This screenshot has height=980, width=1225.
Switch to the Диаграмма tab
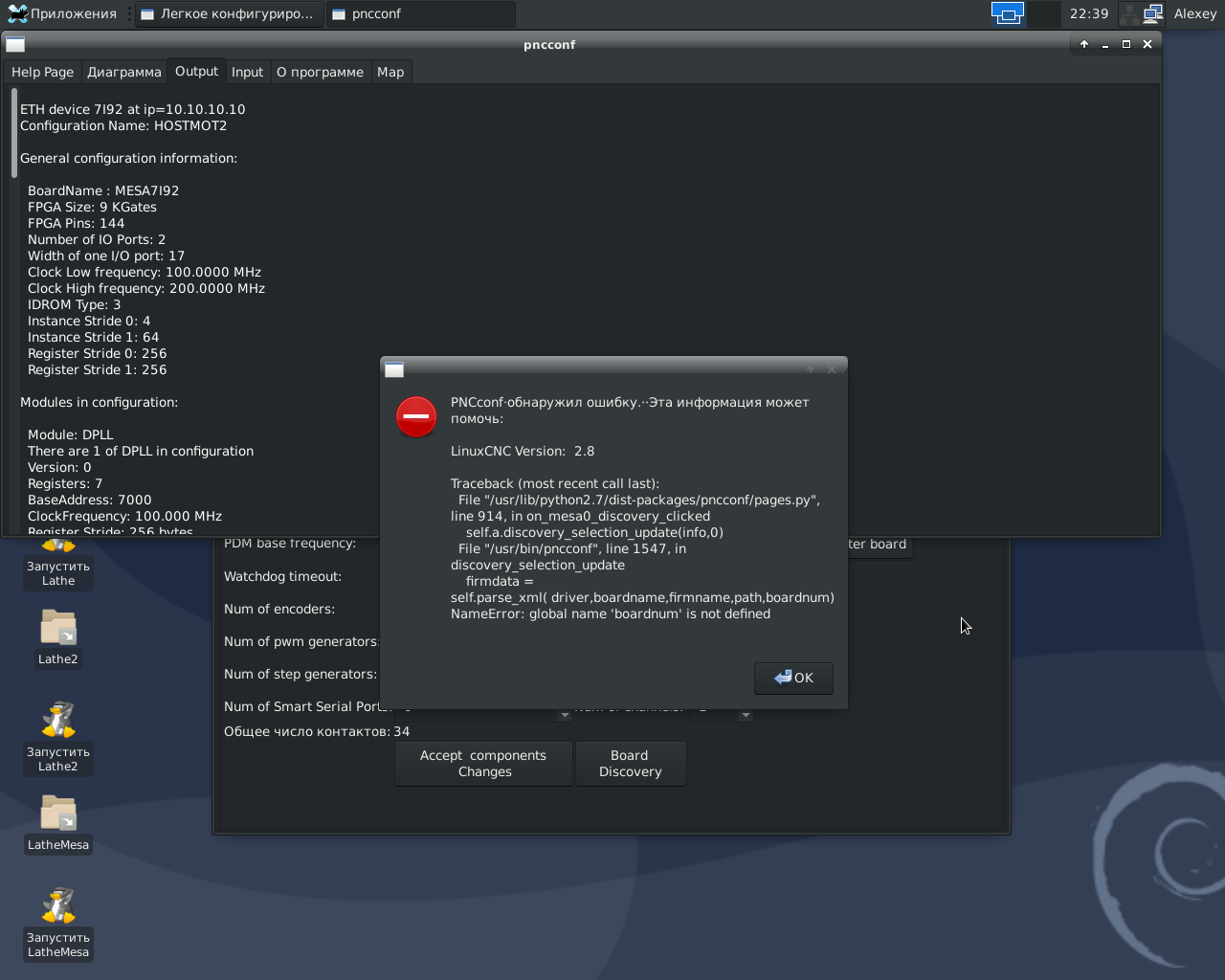pos(124,72)
